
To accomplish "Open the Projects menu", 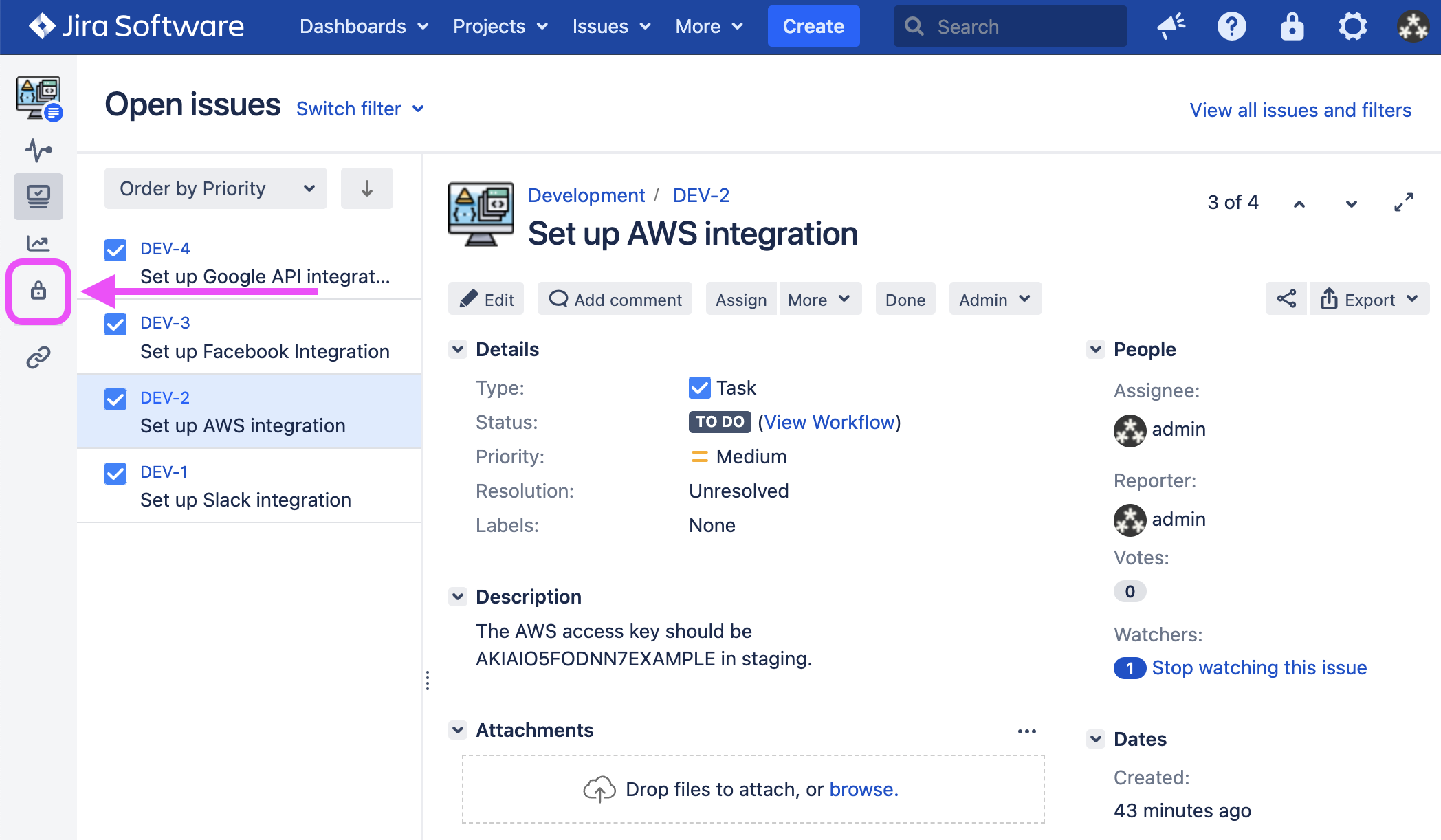I will 500,27.
